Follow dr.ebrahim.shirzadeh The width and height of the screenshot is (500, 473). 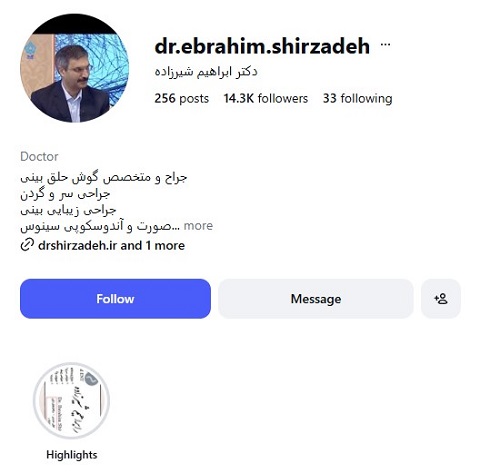click(x=115, y=299)
